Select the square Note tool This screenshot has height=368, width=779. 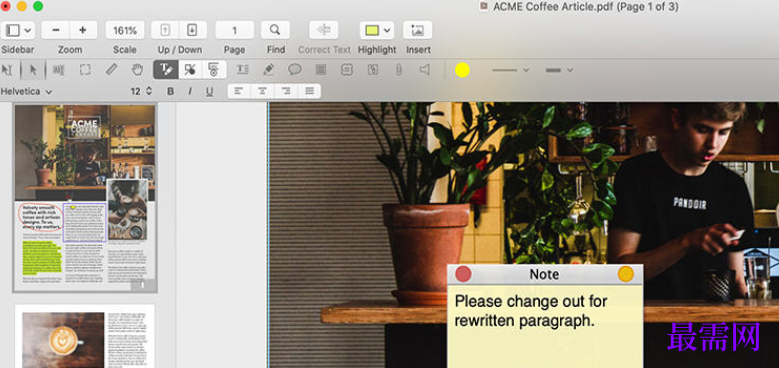[321, 70]
